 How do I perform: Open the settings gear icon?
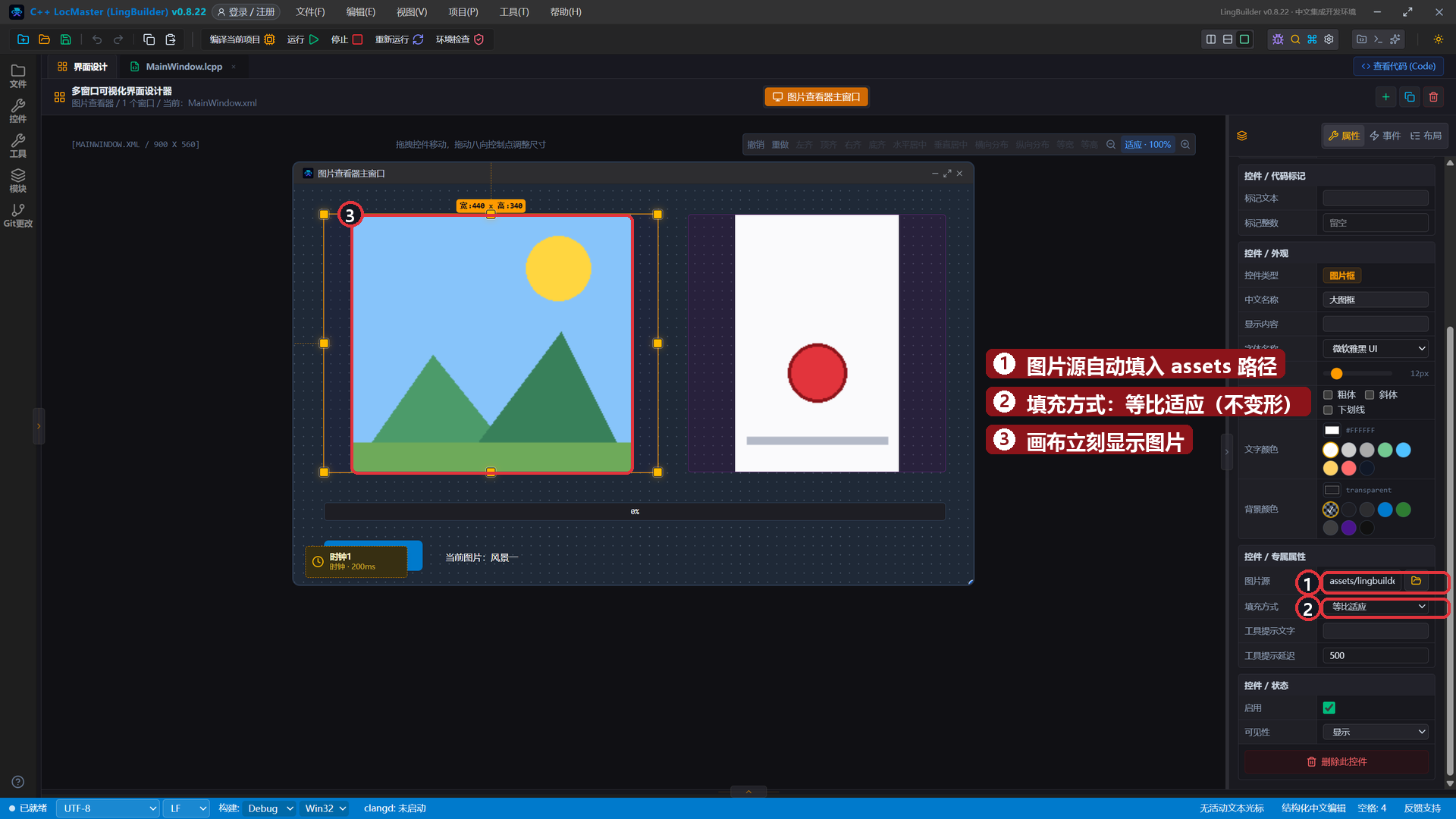tap(1329, 39)
